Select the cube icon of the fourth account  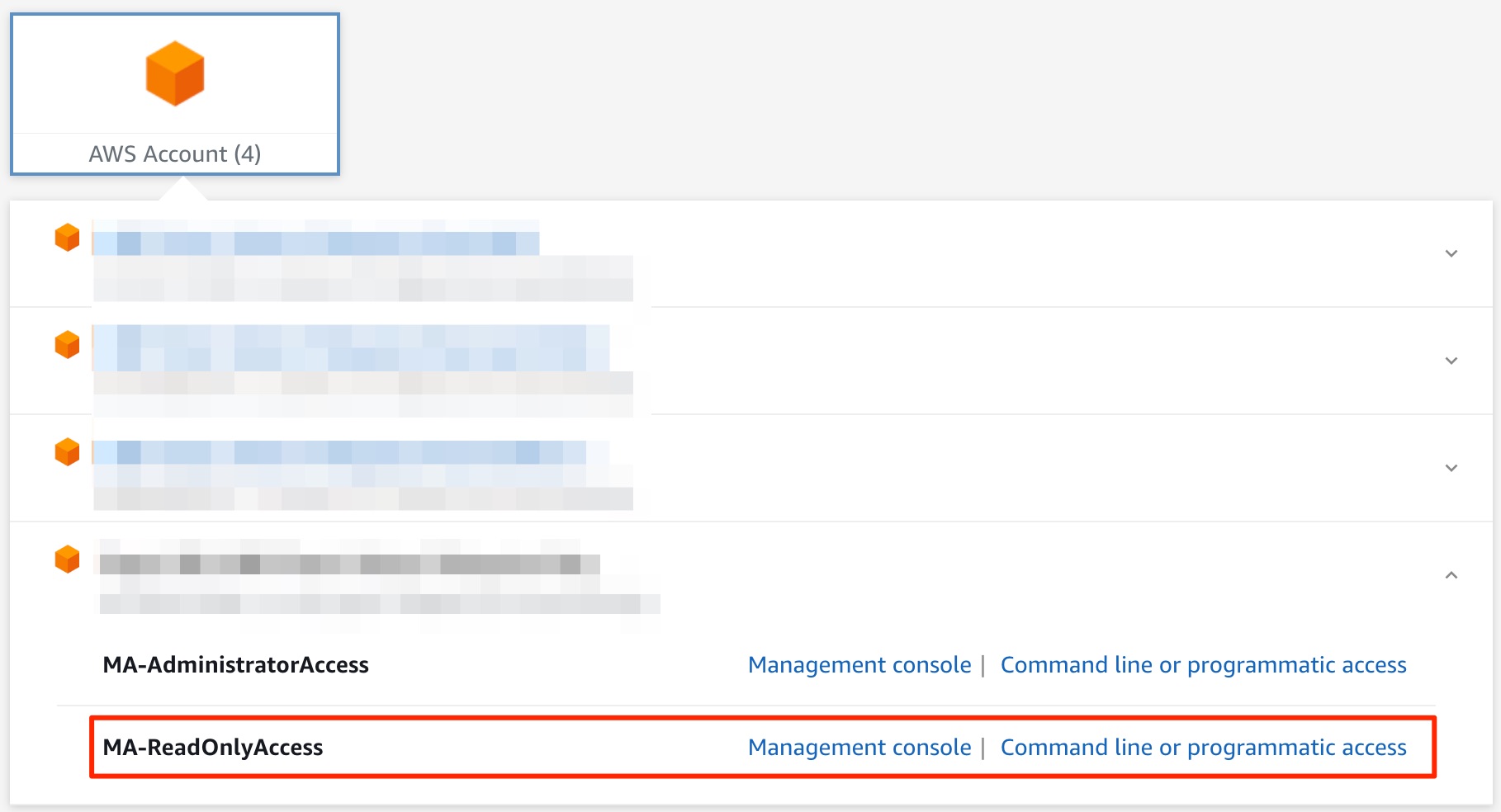click(67, 559)
